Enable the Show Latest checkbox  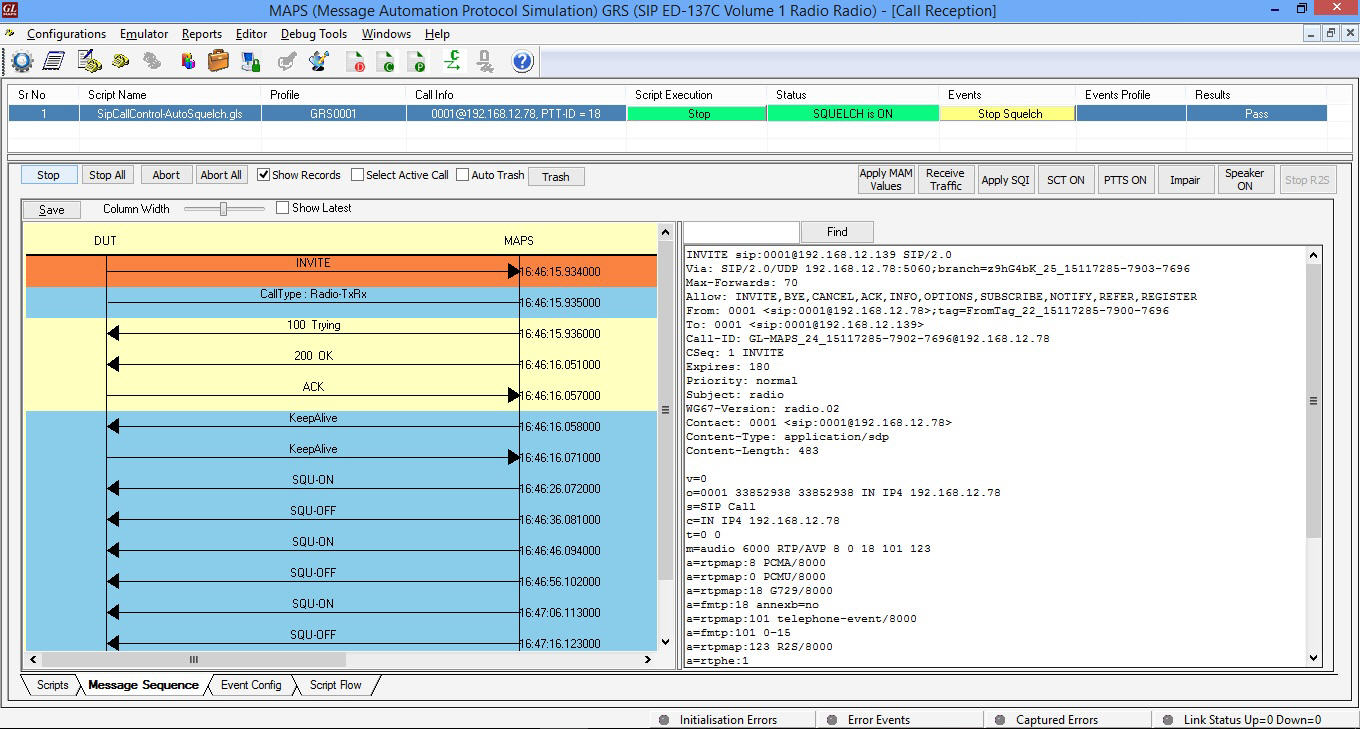[282, 208]
